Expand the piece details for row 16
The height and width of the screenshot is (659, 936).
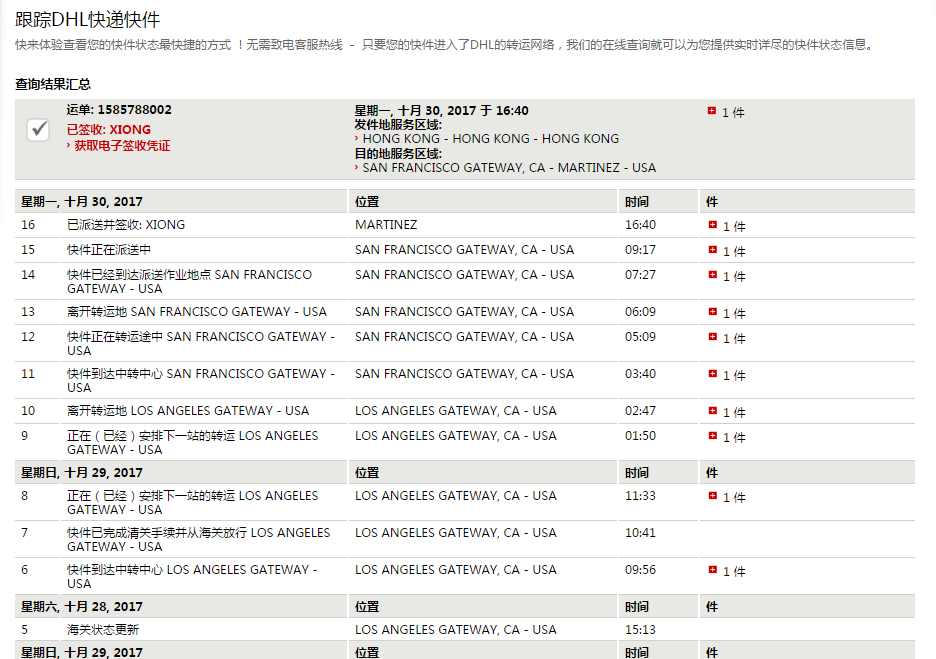pos(713,224)
